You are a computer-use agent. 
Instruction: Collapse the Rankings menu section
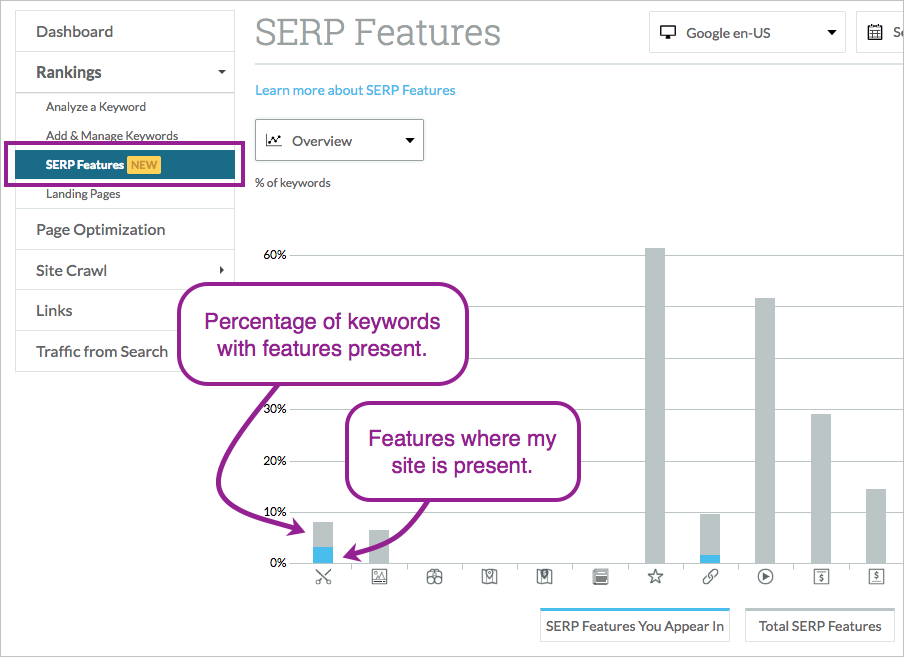click(221, 72)
